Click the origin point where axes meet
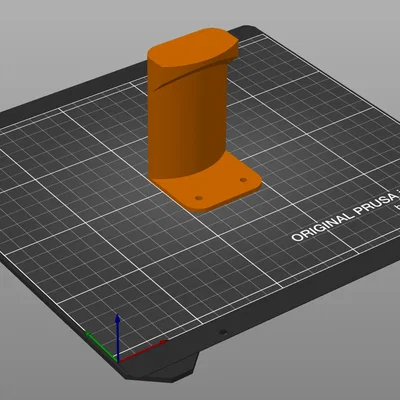Viewport: 400px width, 400px height. coord(117,360)
